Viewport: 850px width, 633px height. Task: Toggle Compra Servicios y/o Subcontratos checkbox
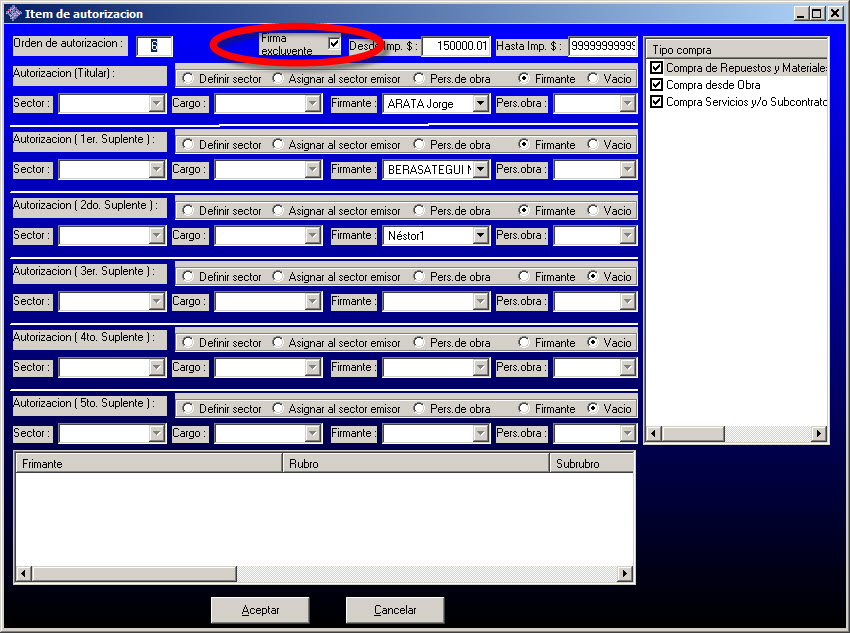(657, 102)
